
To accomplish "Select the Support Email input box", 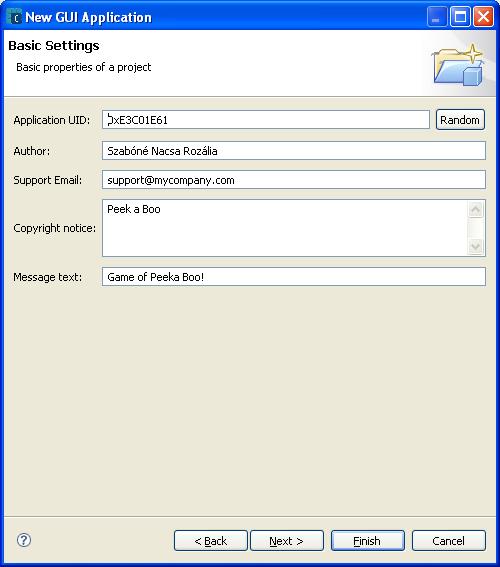I will point(294,180).
